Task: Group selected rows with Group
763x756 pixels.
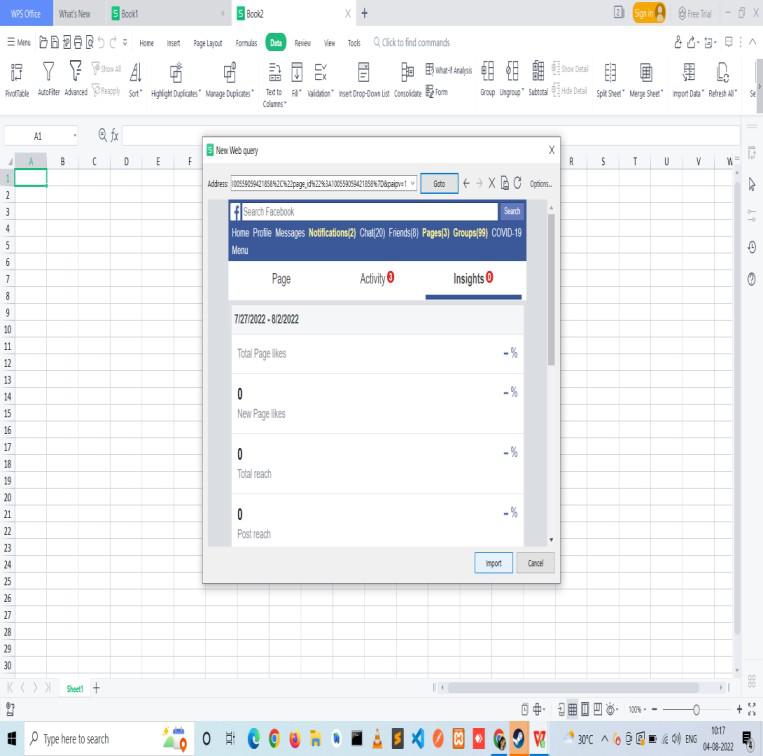Action: coord(487,78)
